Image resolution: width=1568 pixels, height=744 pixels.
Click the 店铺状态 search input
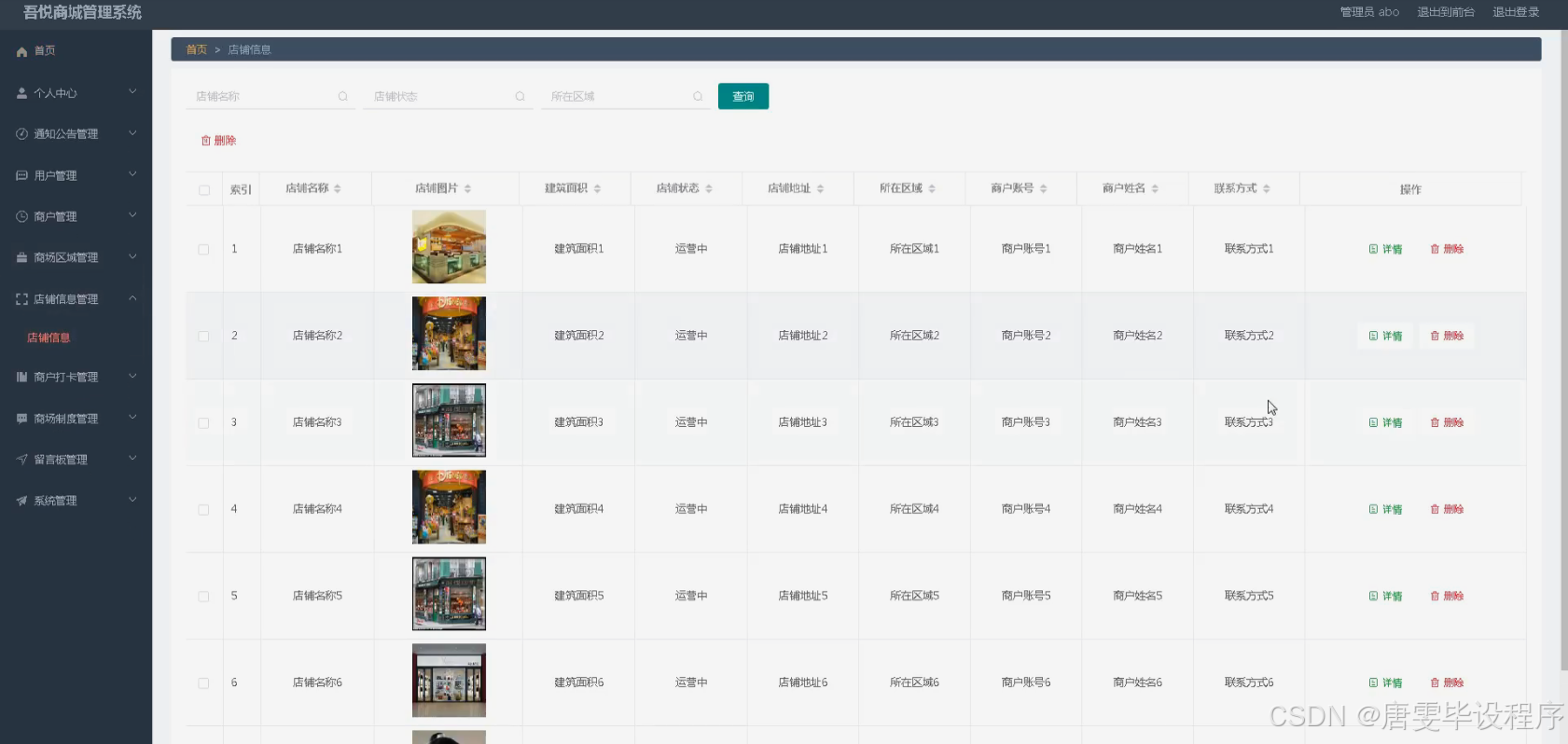click(448, 96)
